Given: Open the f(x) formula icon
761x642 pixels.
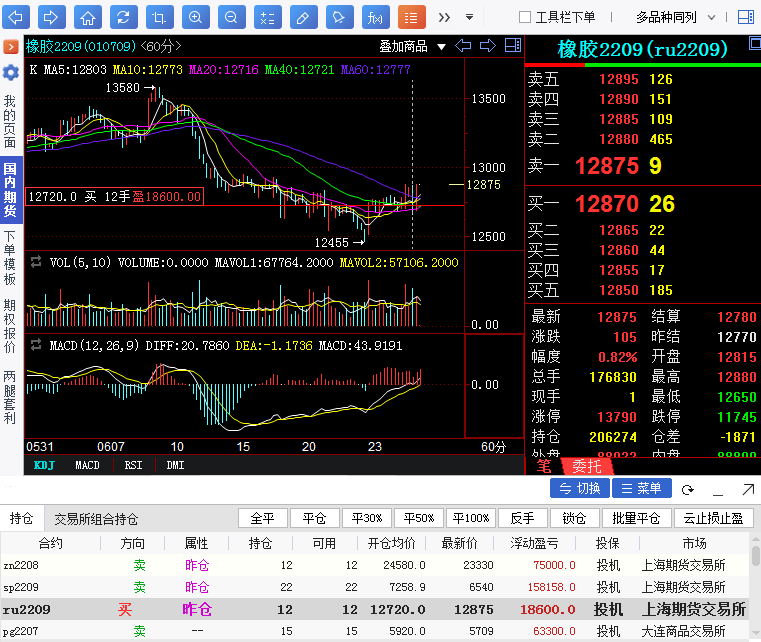Looking at the screenshot, I should click(375, 17).
